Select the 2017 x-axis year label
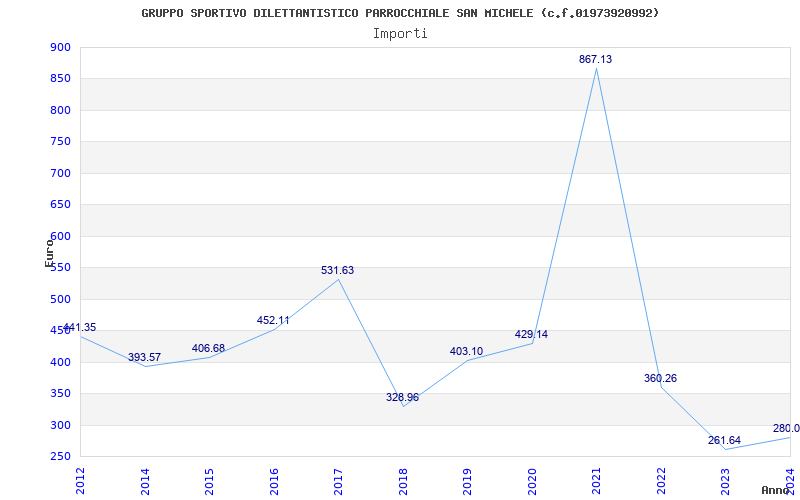800x500 pixels. tap(338, 481)
